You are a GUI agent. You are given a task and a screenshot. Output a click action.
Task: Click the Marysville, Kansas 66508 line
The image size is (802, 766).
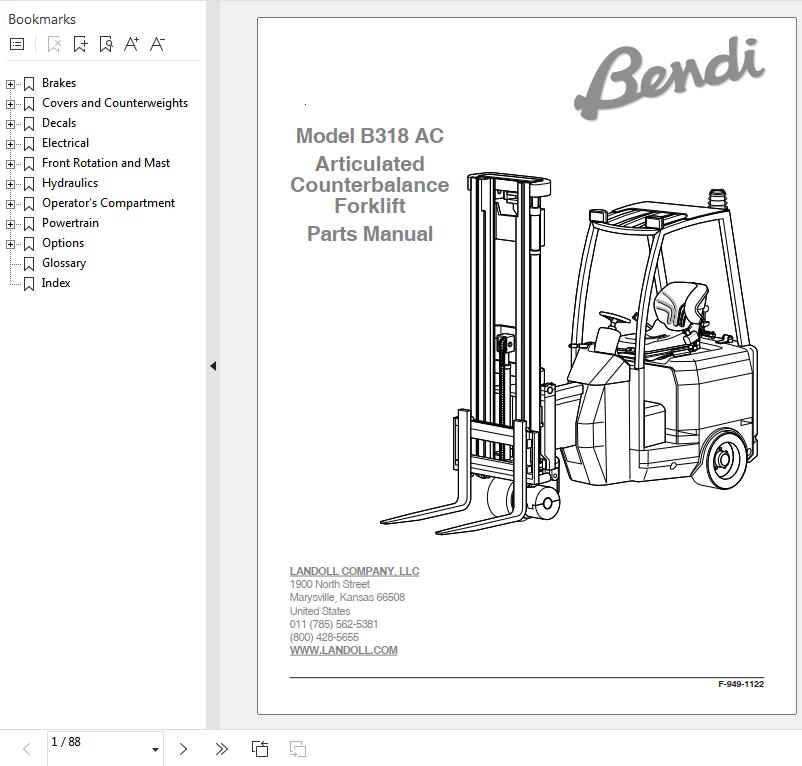click(x=347, y=597)
